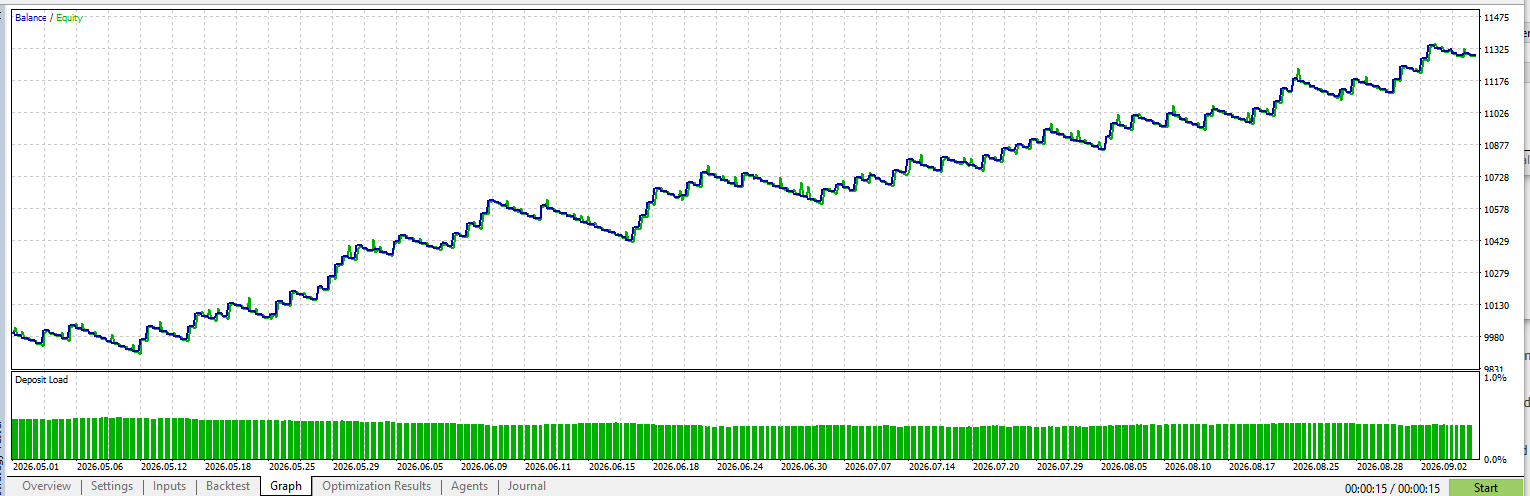Click the 2026.07.29 date label
The image size is (1530, 496).
point(1061,466)
